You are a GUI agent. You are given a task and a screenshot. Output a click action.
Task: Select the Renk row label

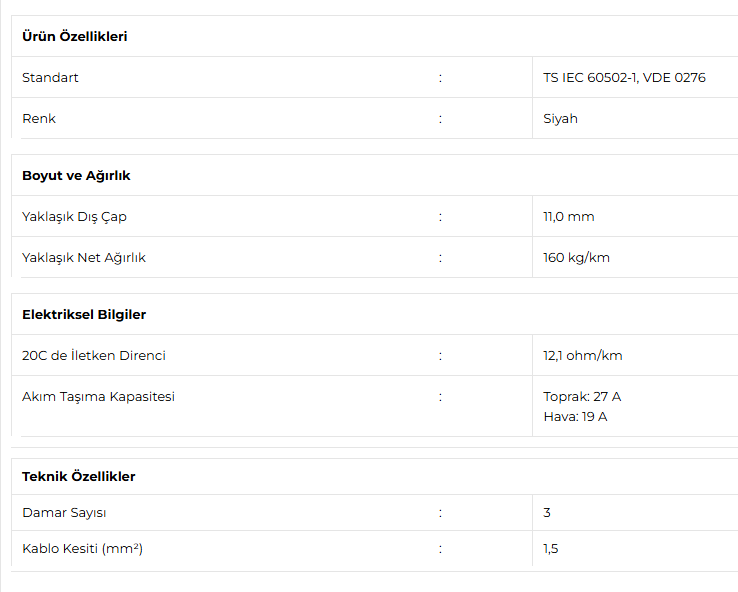(x=39, y=119)
